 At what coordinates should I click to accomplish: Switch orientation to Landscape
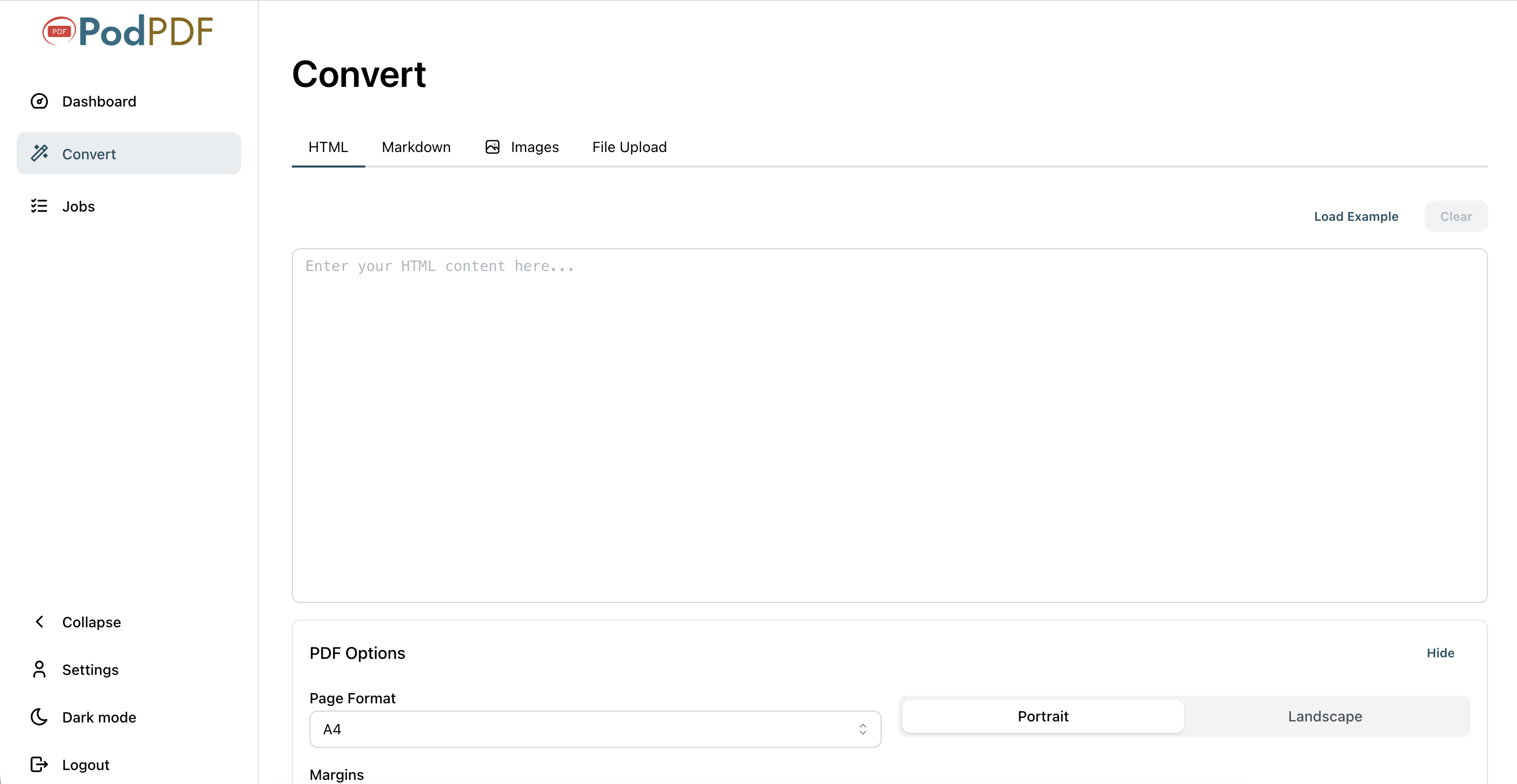1325,716
